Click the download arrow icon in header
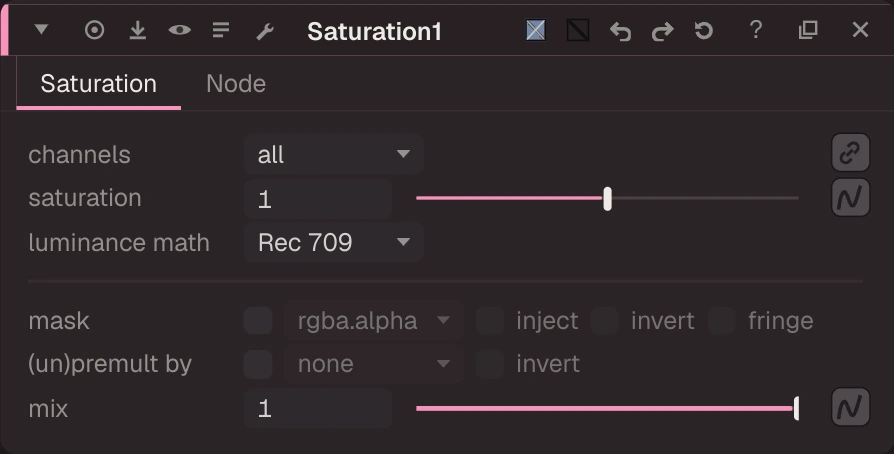This screenshot has width=894, height=454. click(x=137, y=30)
